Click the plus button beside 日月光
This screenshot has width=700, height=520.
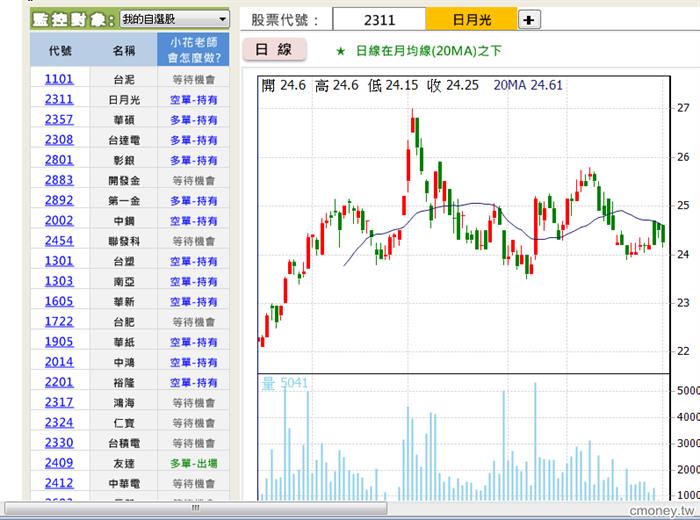529,20
